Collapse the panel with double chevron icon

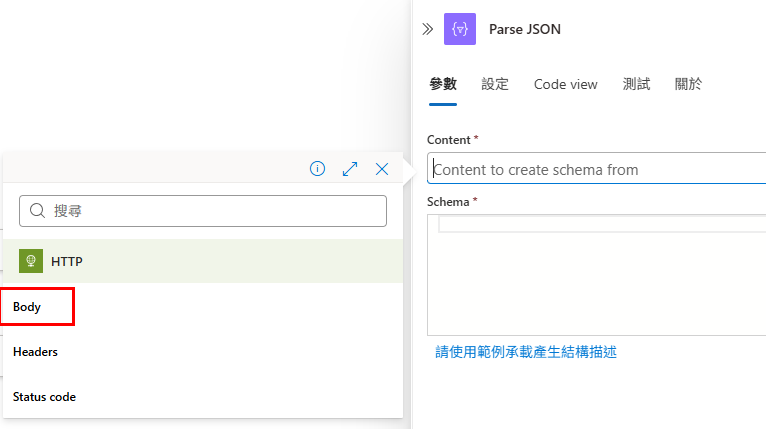point(427,29)
